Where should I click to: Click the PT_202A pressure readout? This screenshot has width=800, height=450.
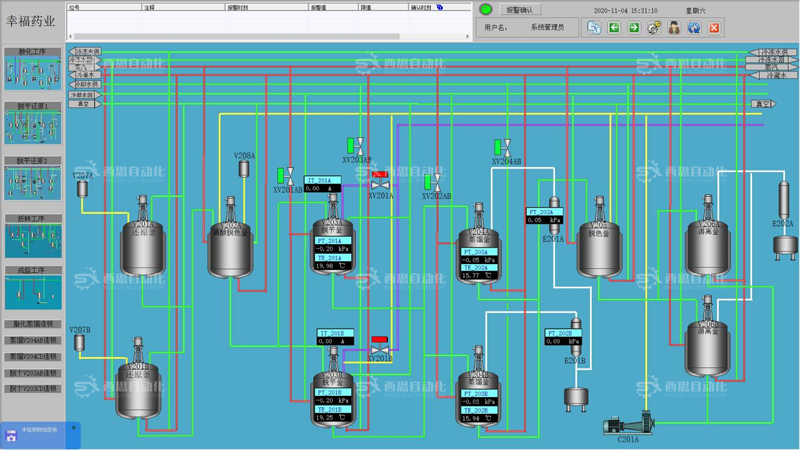(544, 215)
